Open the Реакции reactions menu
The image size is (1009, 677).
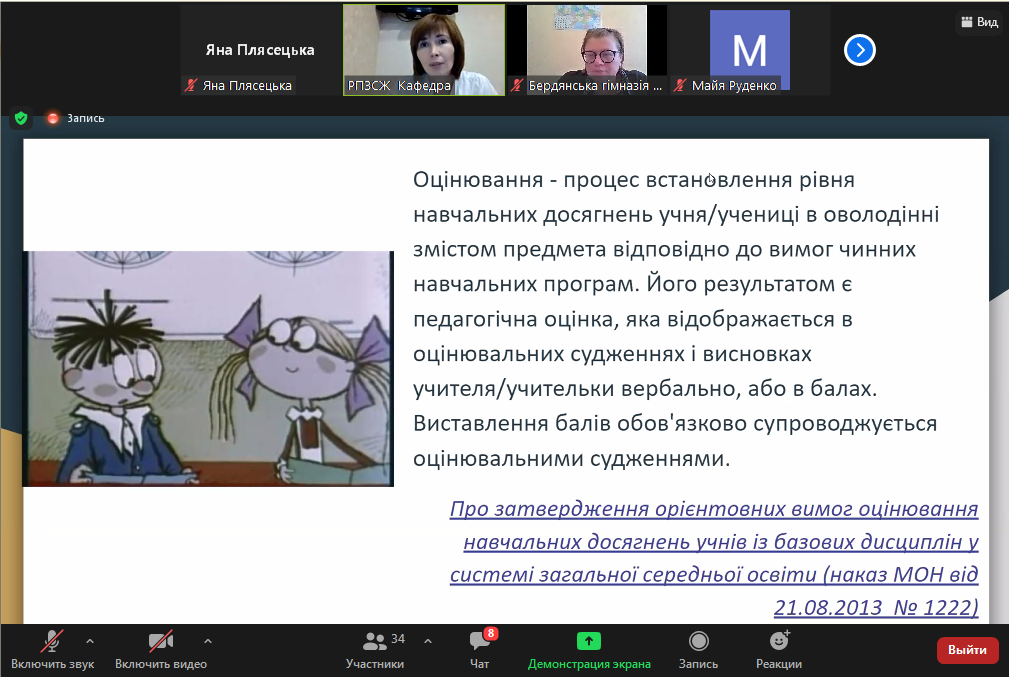tap(779, 650)
